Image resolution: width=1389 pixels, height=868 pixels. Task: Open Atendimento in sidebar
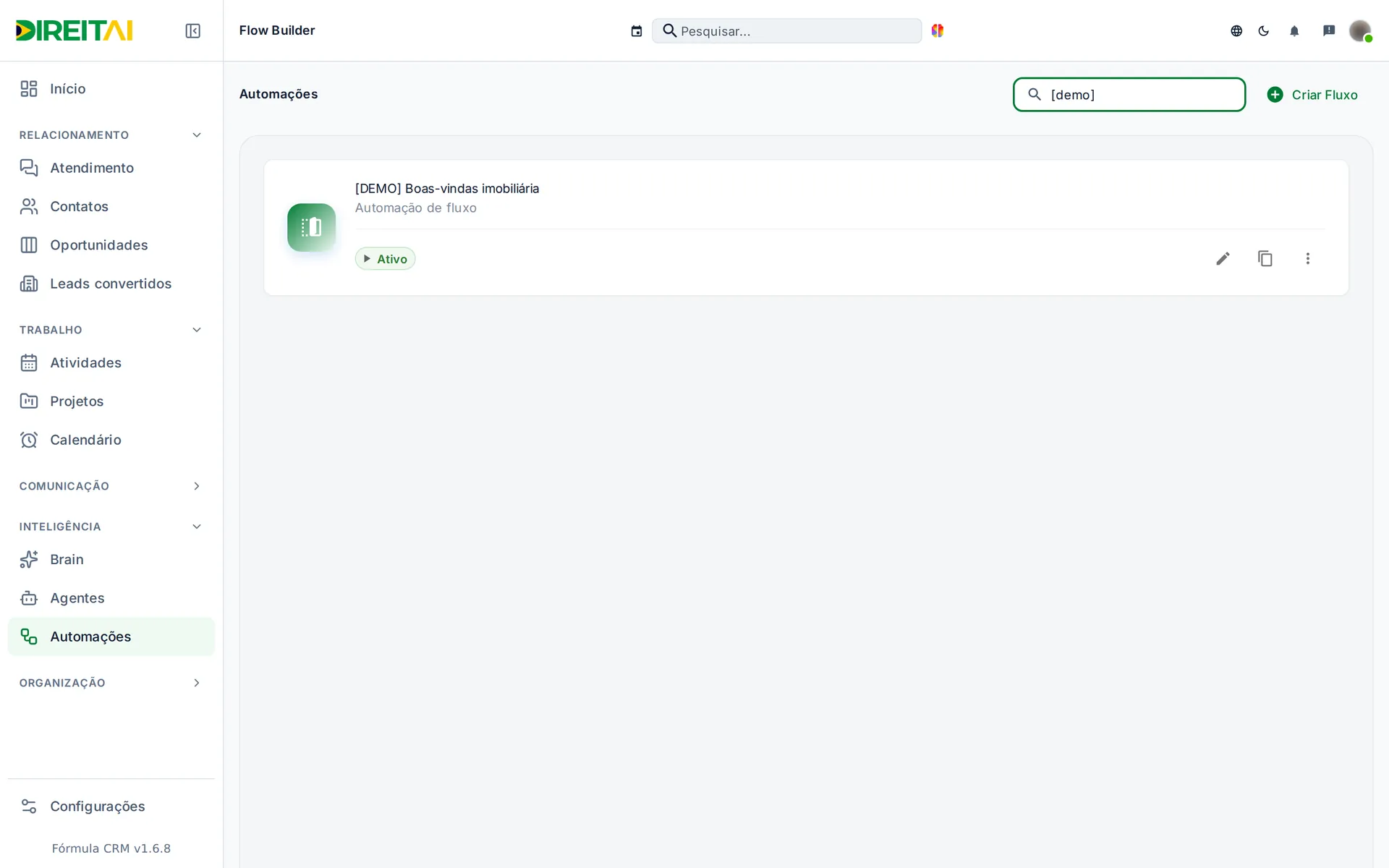111,168
